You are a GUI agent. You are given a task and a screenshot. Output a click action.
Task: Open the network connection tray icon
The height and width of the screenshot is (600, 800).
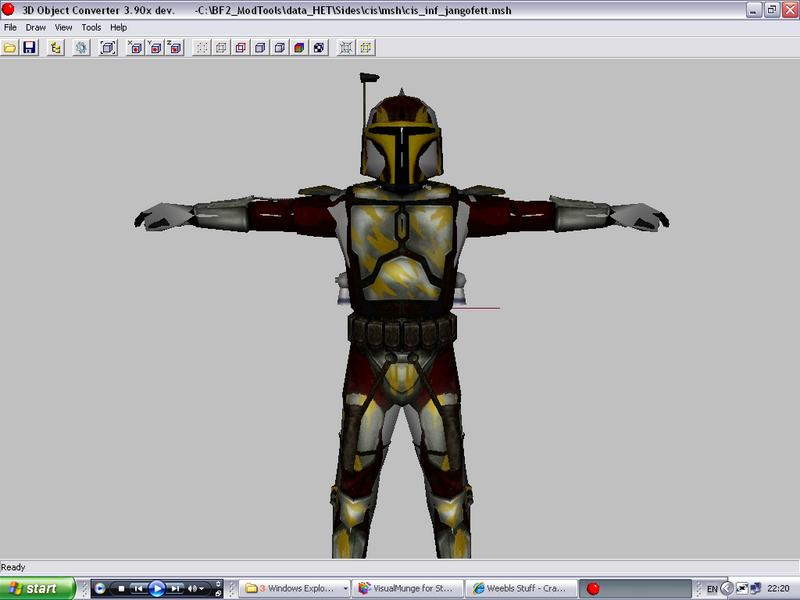point(742,589)
